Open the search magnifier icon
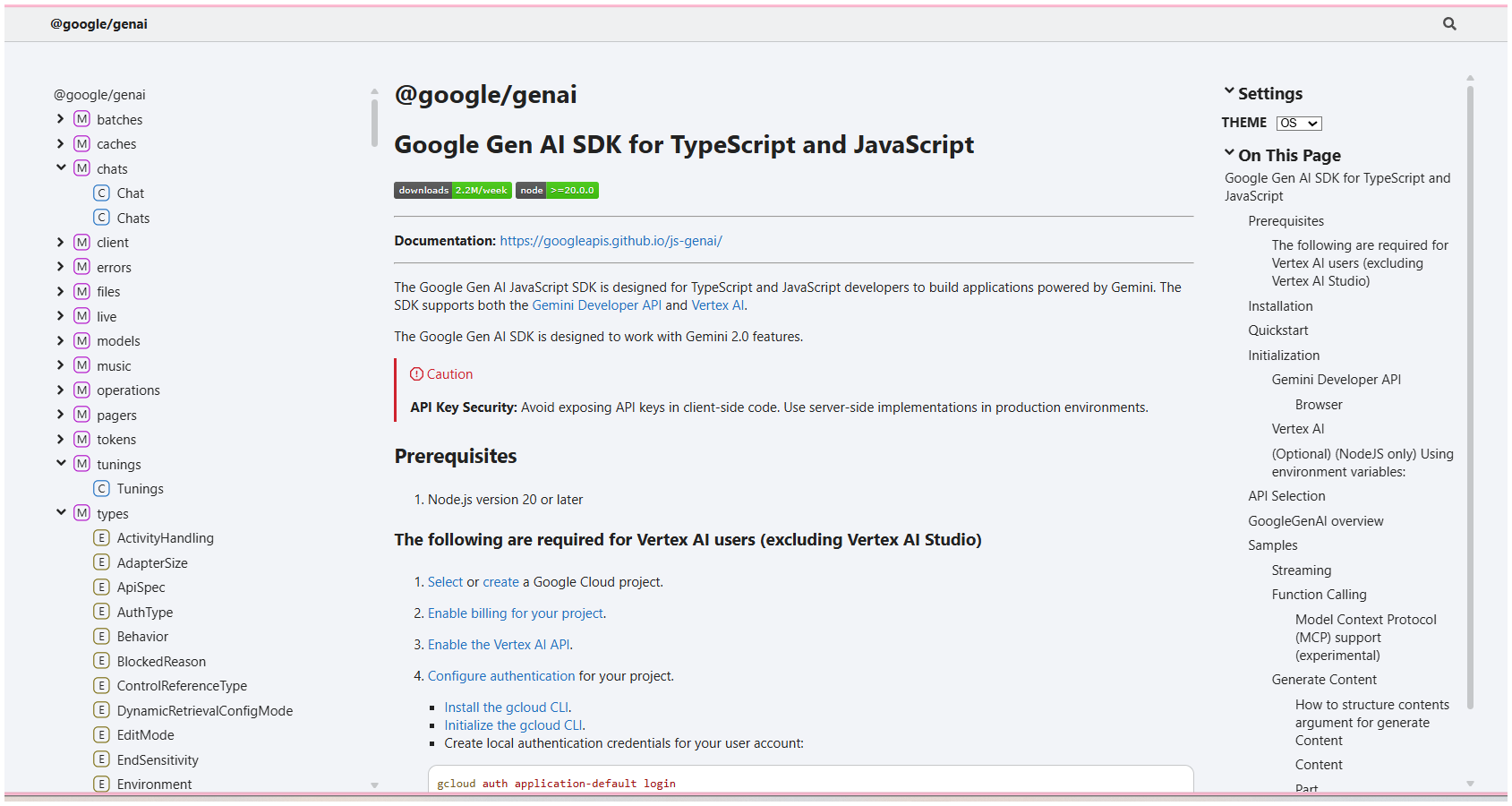This screenshot has width=1512, height=806. [x=1449, y=24]
